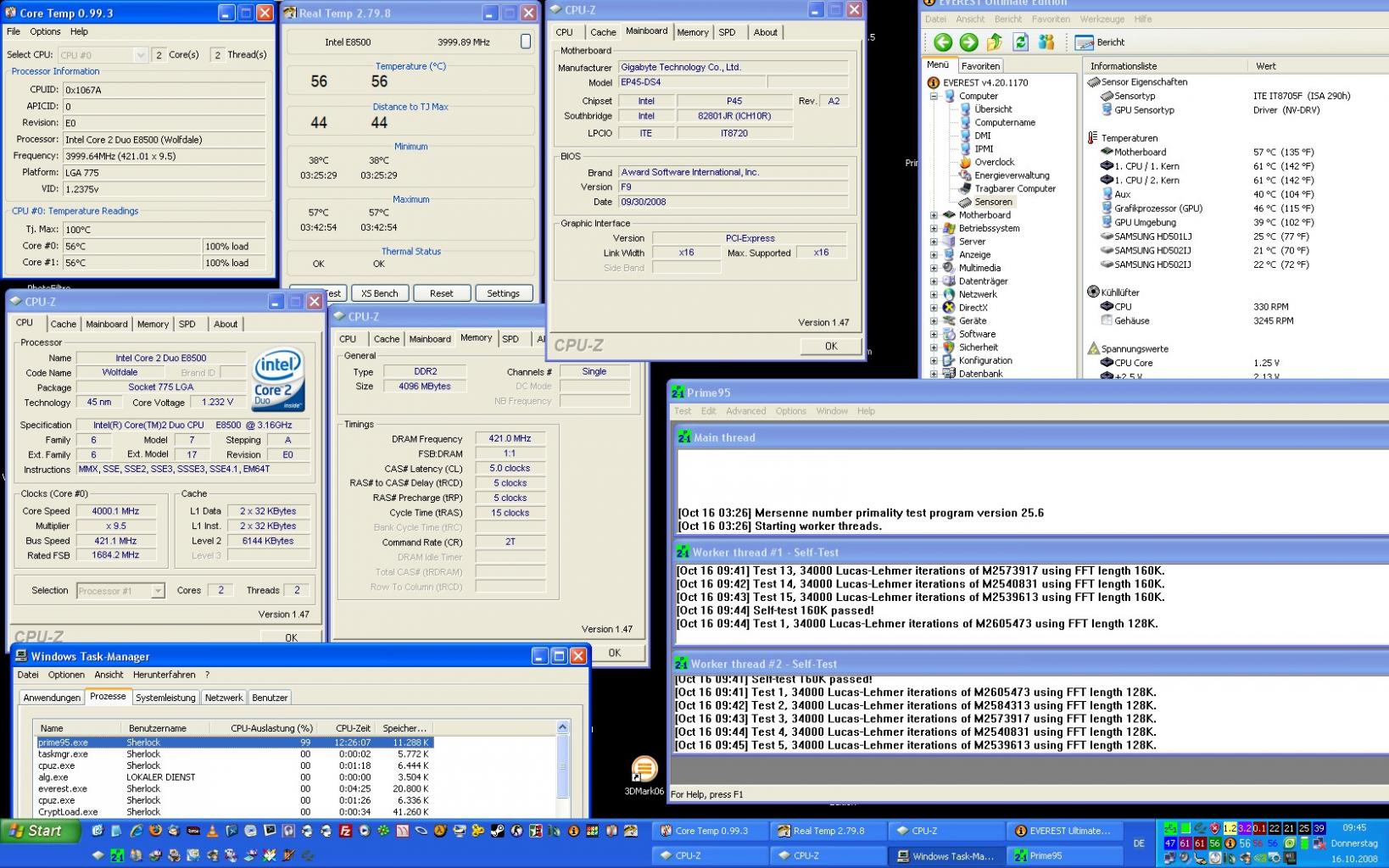
Task: Select DMI in the EVEREST tree
Action: 975,136
